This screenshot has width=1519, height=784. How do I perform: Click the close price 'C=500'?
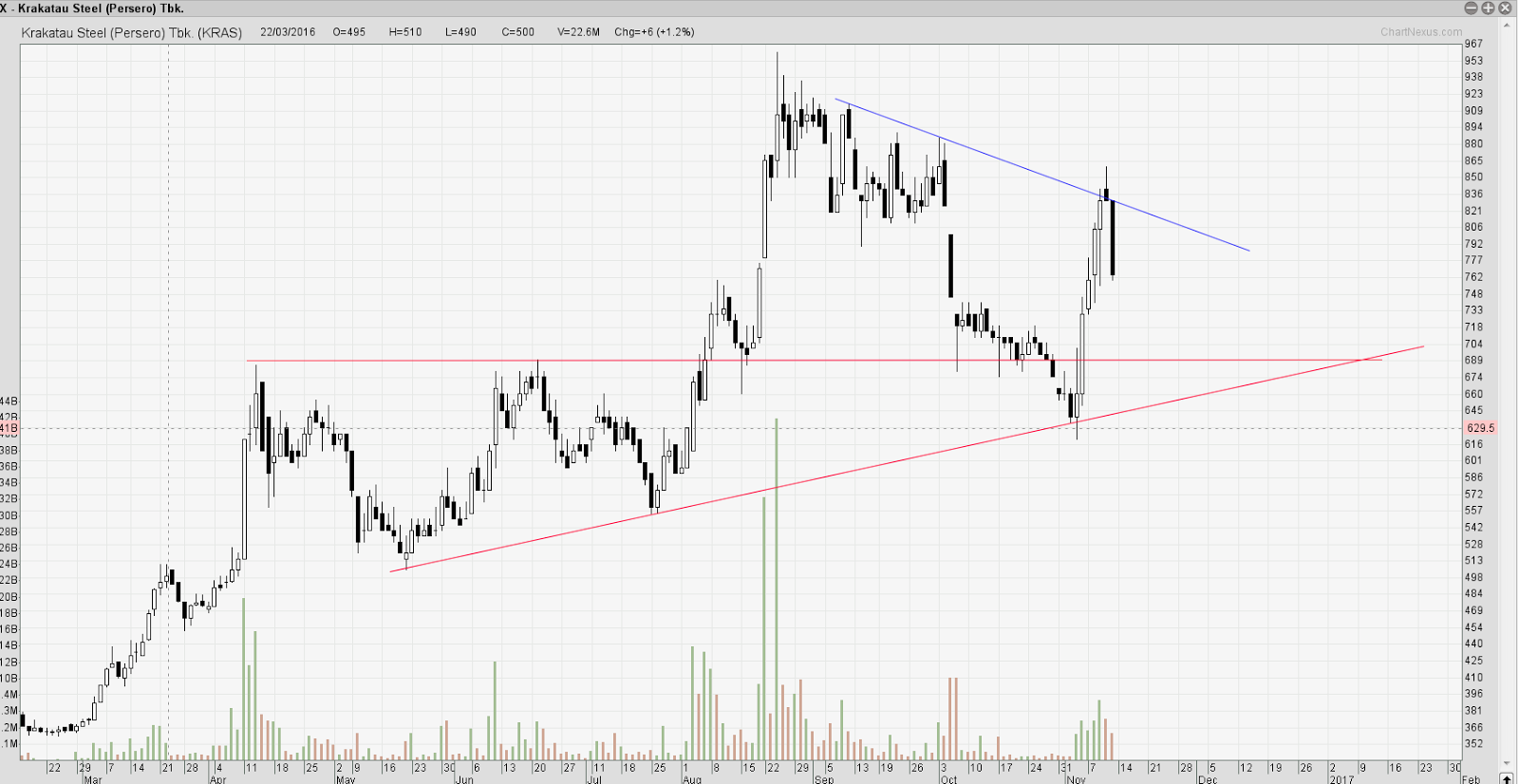pyautogui.click(x=518, y=32)
